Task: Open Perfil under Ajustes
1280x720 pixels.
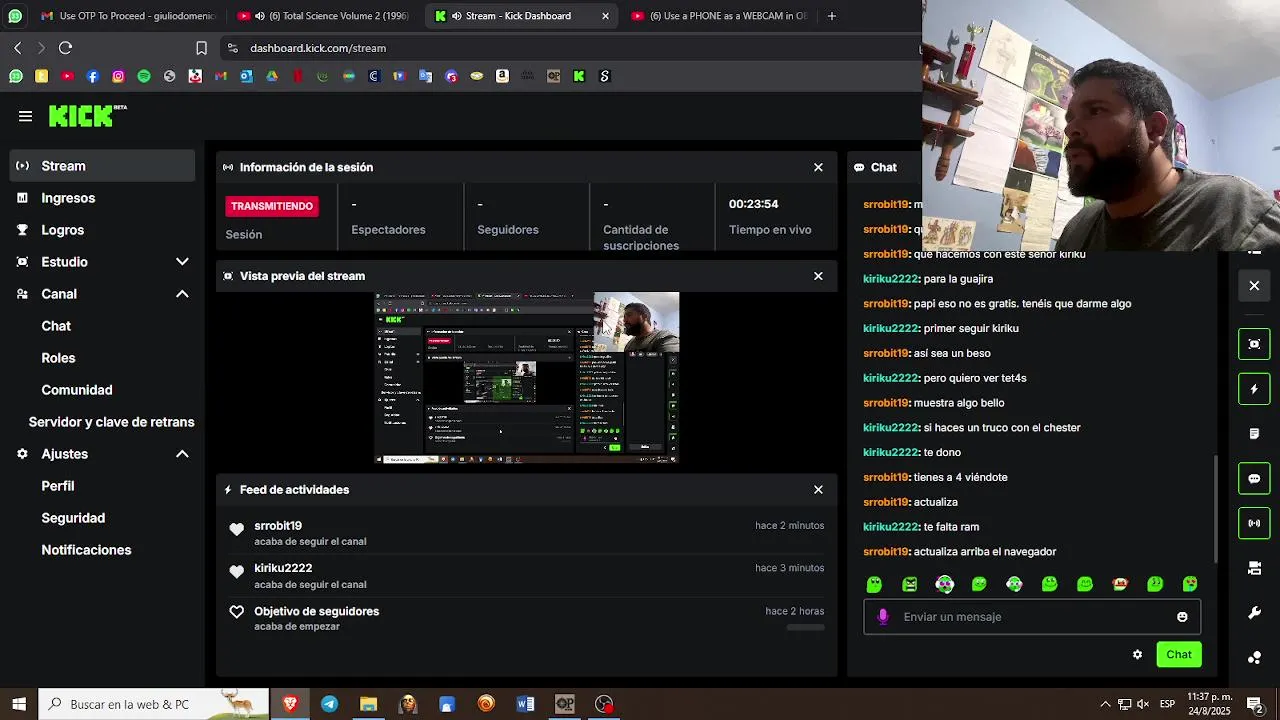Action: (x=58, y=486)
